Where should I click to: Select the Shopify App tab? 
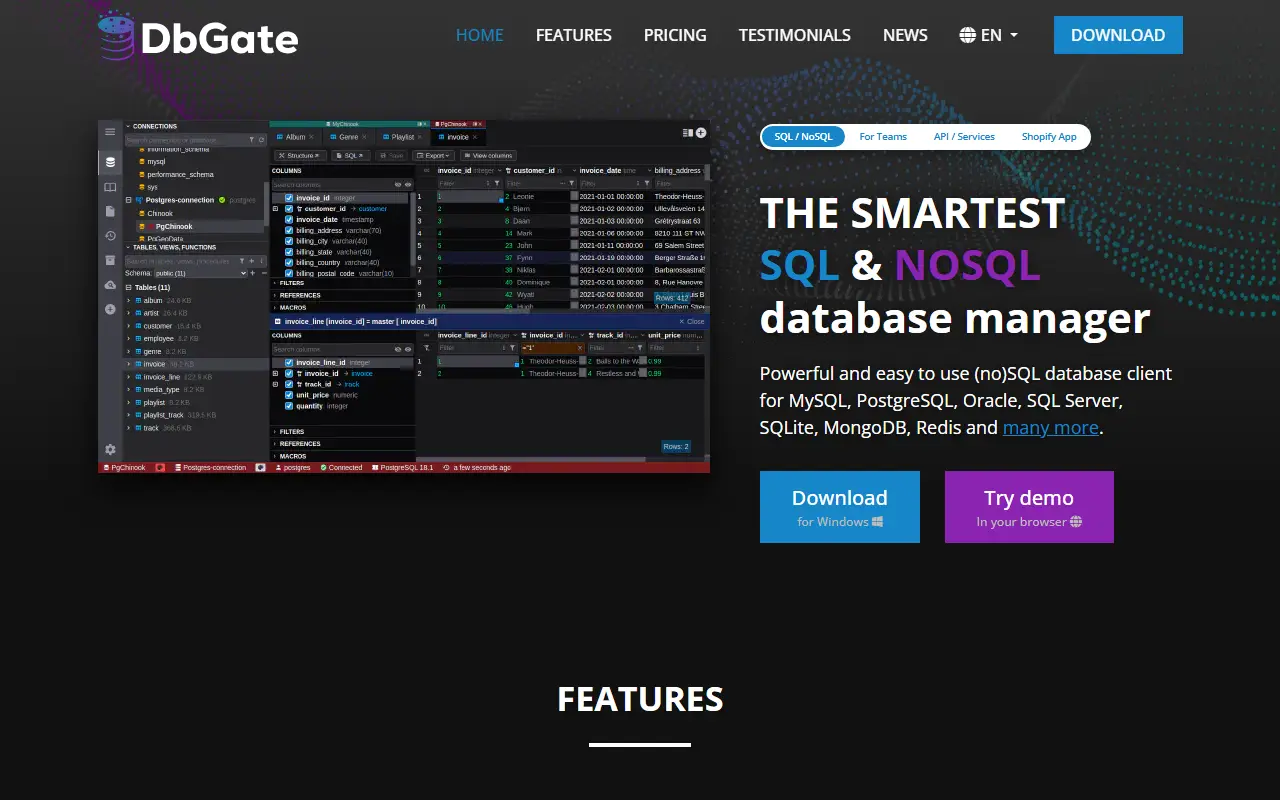tap(1049, 137)
